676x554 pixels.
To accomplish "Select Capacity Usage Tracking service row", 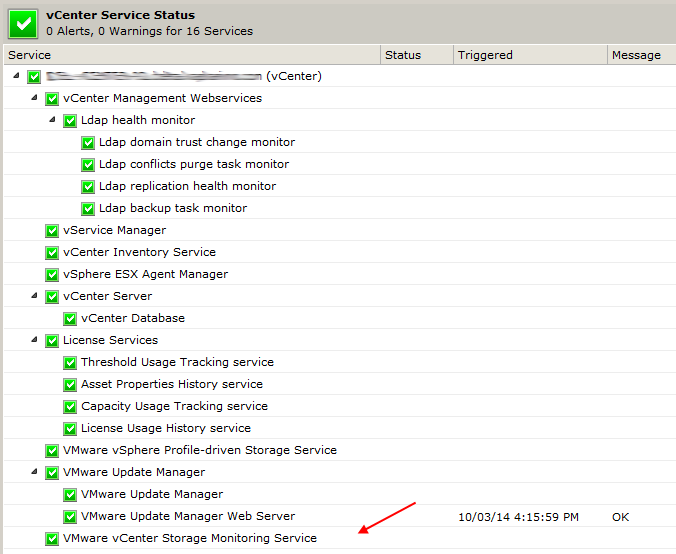I will [x=340, y=406].
